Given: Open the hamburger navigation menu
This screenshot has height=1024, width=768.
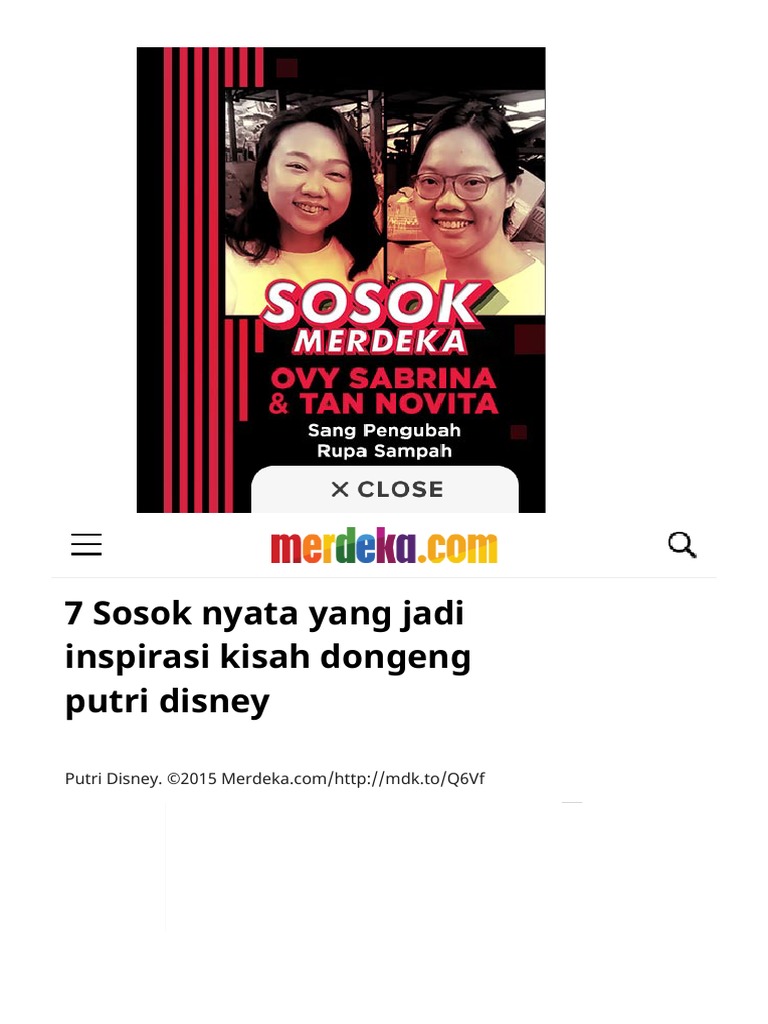Looking at the screenshot, I should coord(86,544).
